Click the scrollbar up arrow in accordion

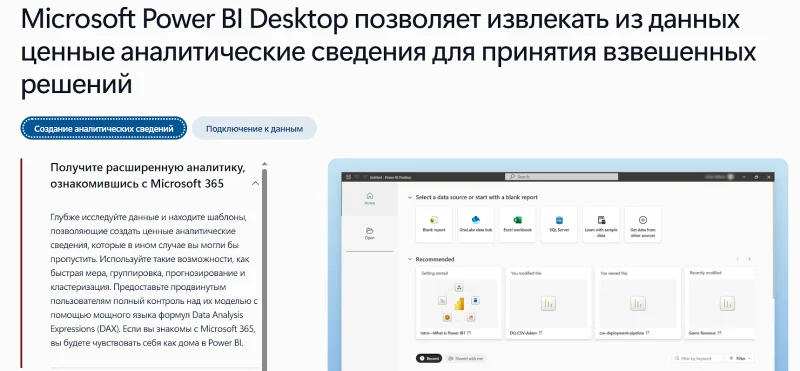coord(264,164)
